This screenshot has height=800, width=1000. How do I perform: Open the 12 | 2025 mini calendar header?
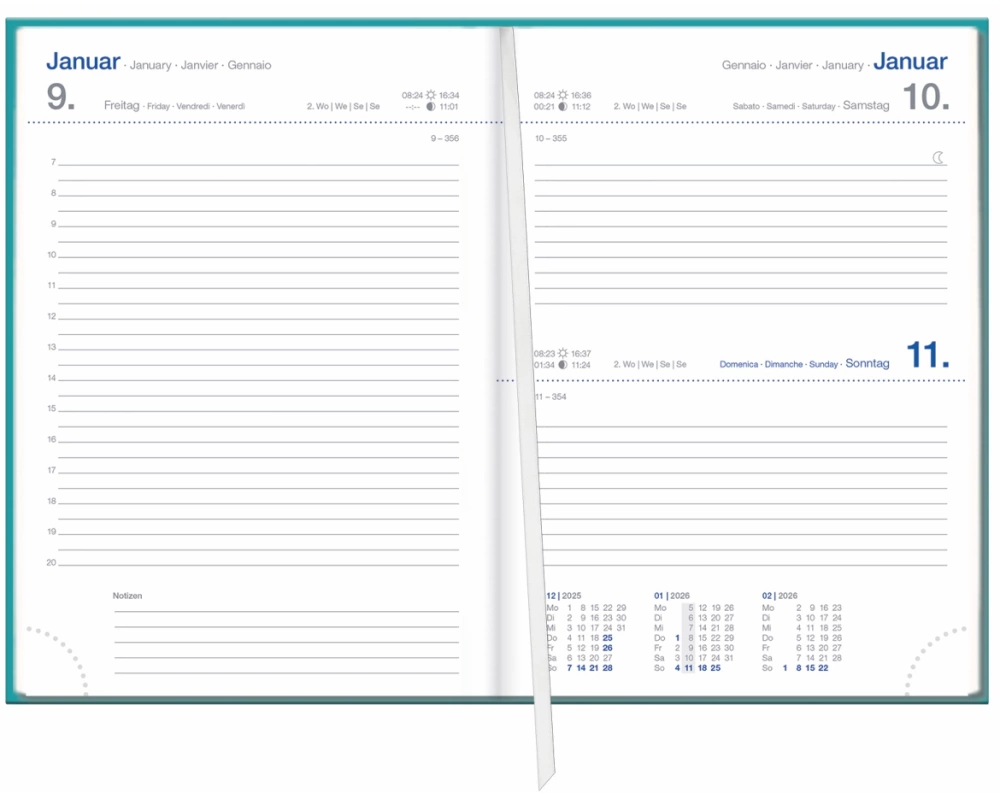coord(565,595)
